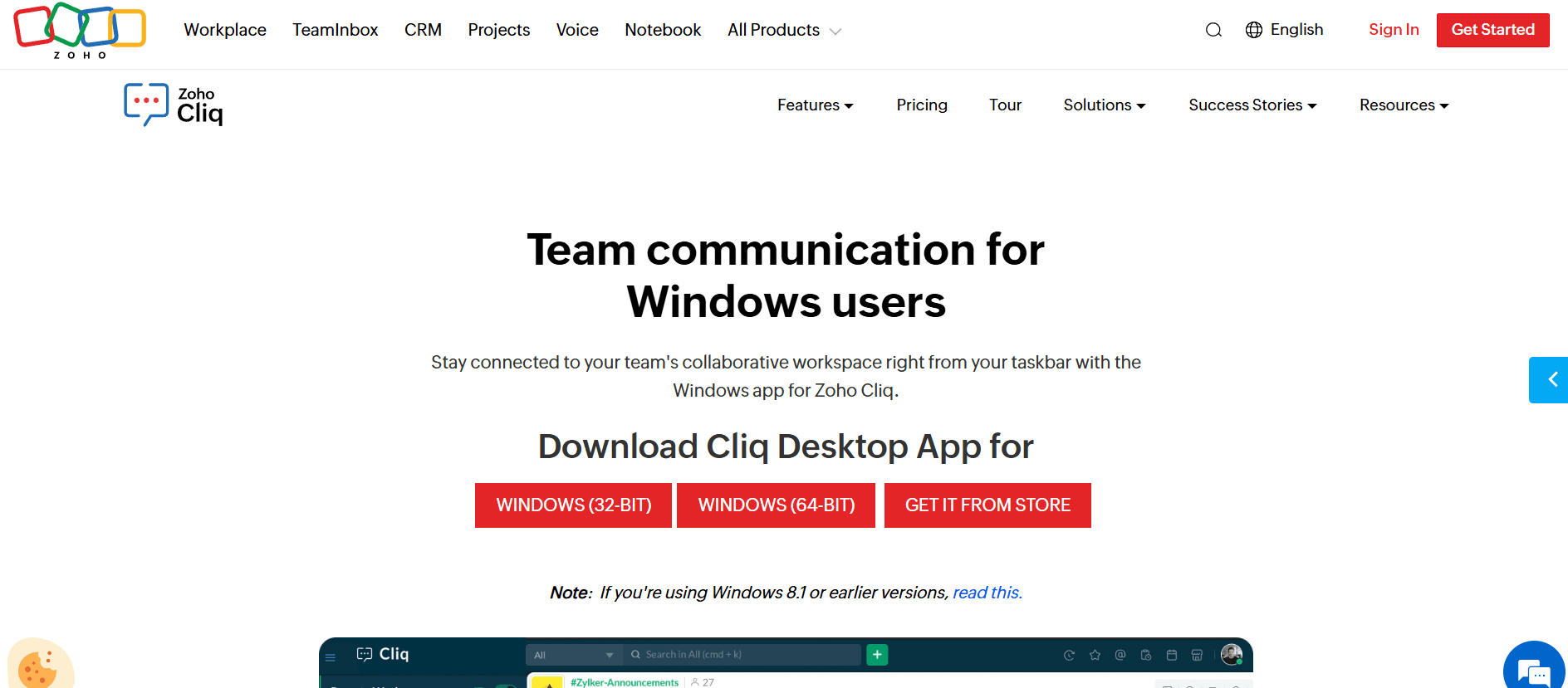Click the reminders clipboard icon in the Cliq preview
Viewport: 1568px width, 688px height.
(x=1146, y=656)
